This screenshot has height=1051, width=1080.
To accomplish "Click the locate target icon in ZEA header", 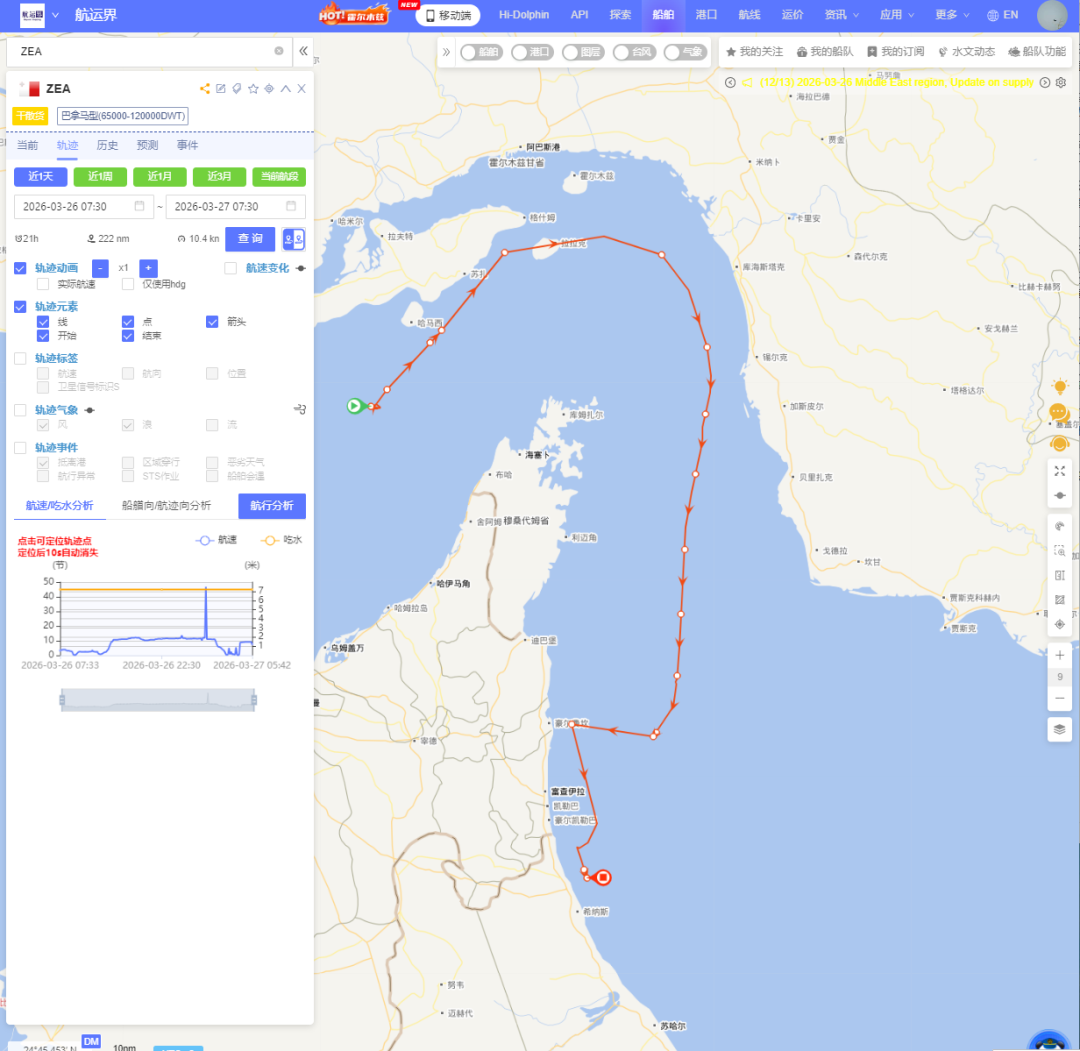I will pos(269,89).
